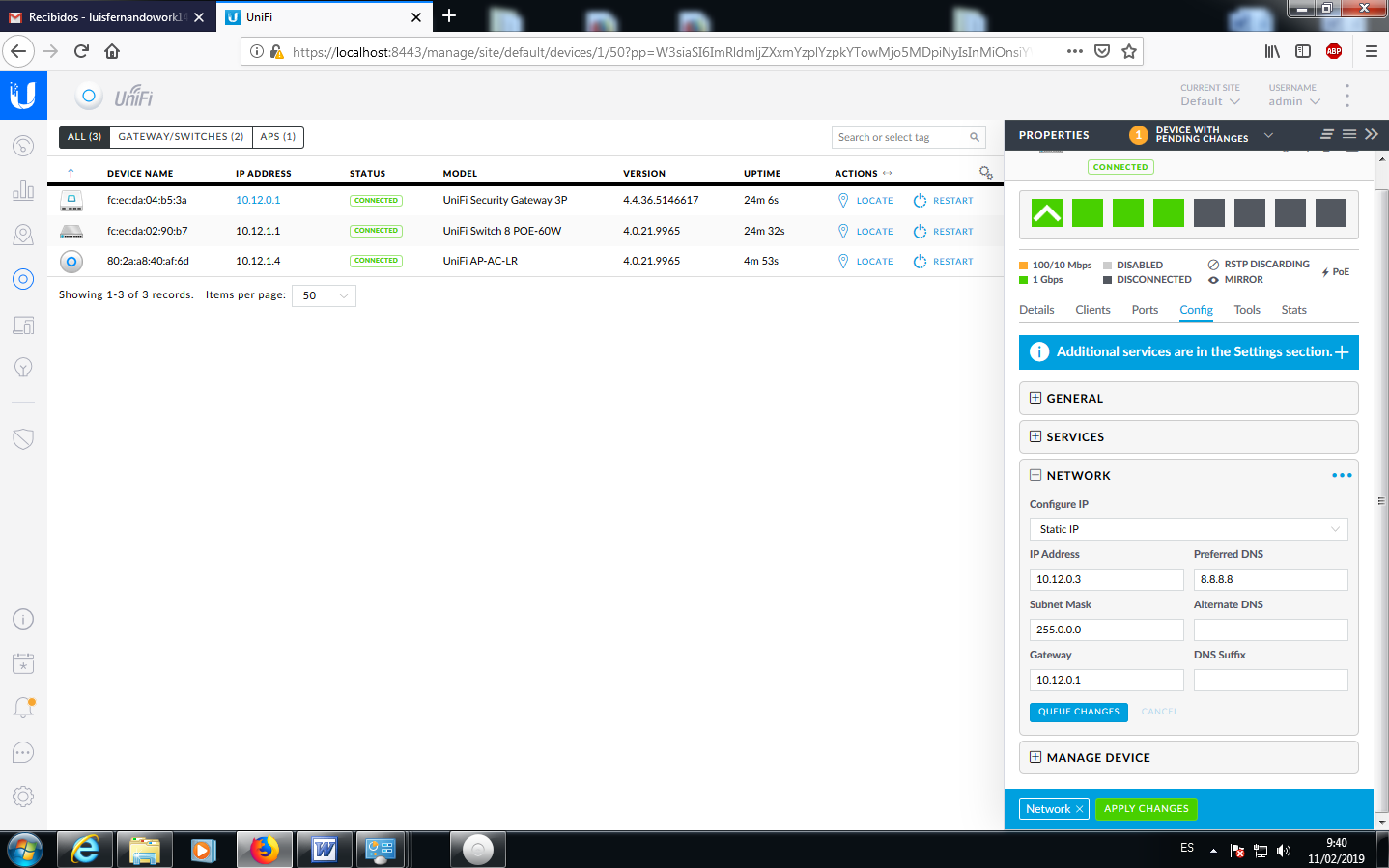Open the Username admin dropdown

click(1294, 101)
